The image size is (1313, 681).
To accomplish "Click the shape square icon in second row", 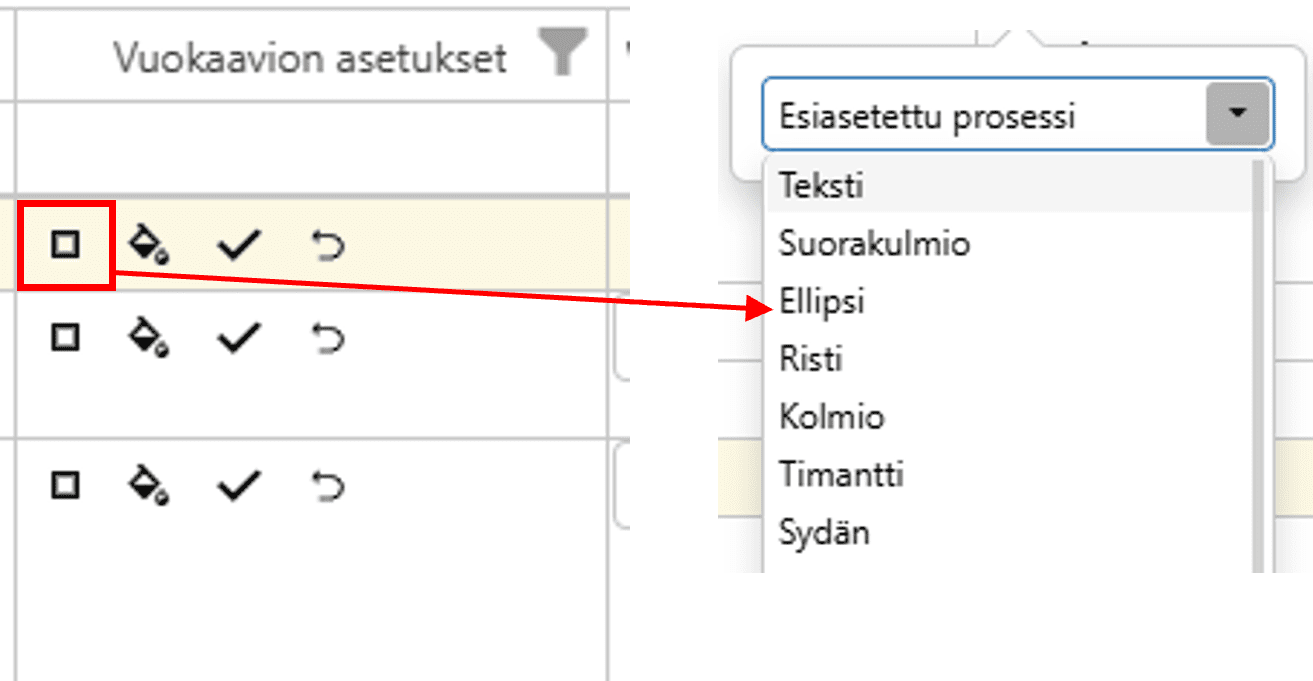I will click(65, 339).
